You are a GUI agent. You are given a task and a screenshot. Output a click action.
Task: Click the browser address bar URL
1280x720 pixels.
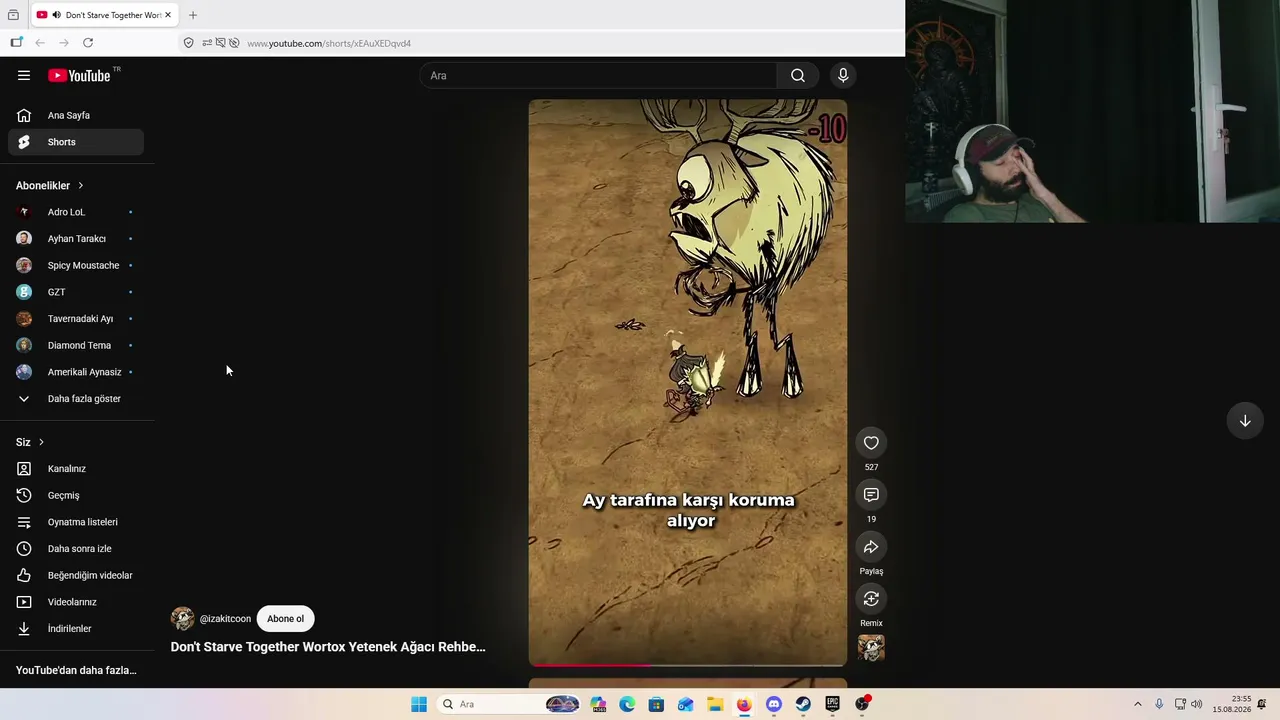tap(329, 43)
